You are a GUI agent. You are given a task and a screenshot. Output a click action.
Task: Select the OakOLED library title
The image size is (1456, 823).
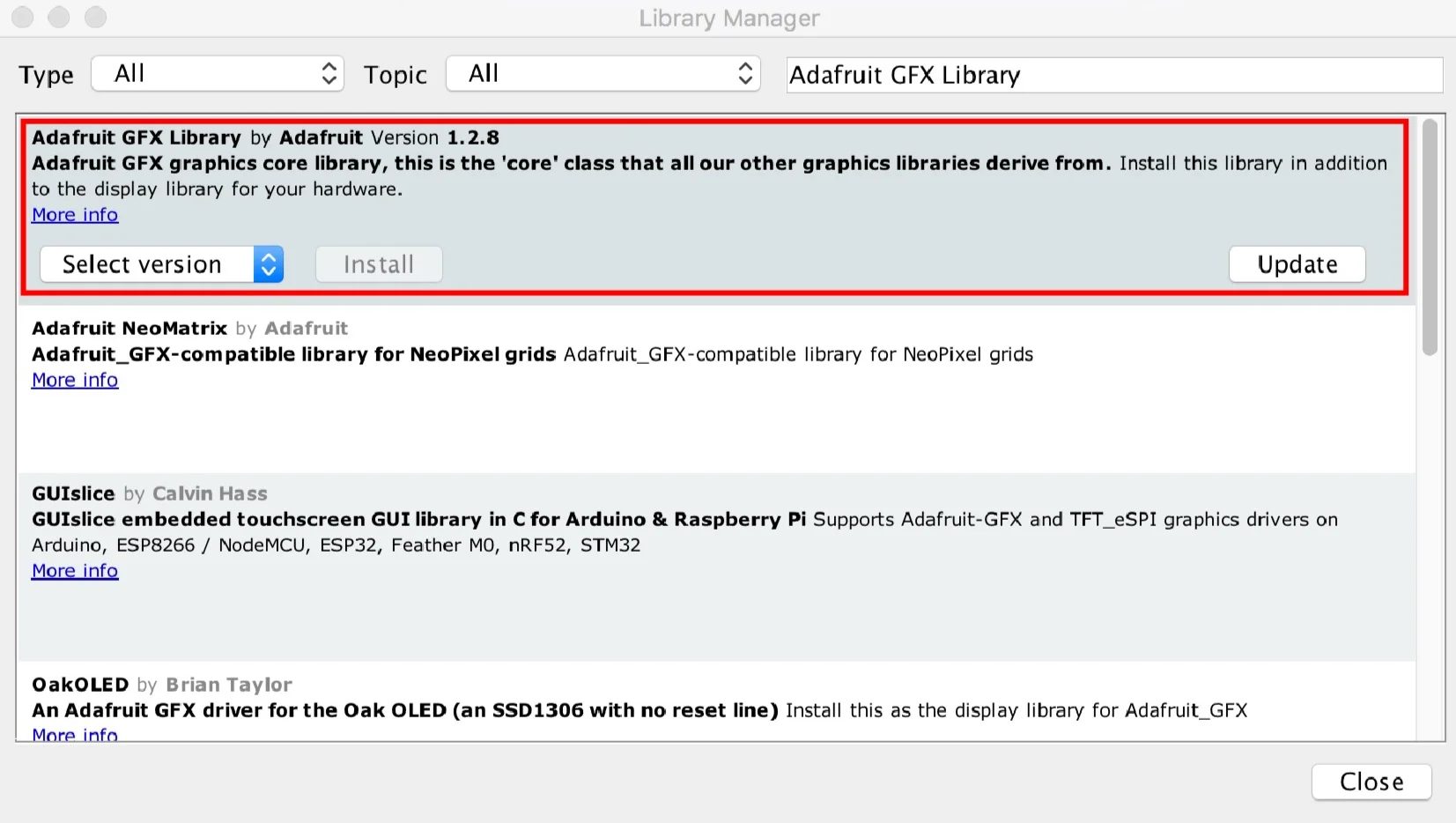pyautogui.click(x=80, y=685)
